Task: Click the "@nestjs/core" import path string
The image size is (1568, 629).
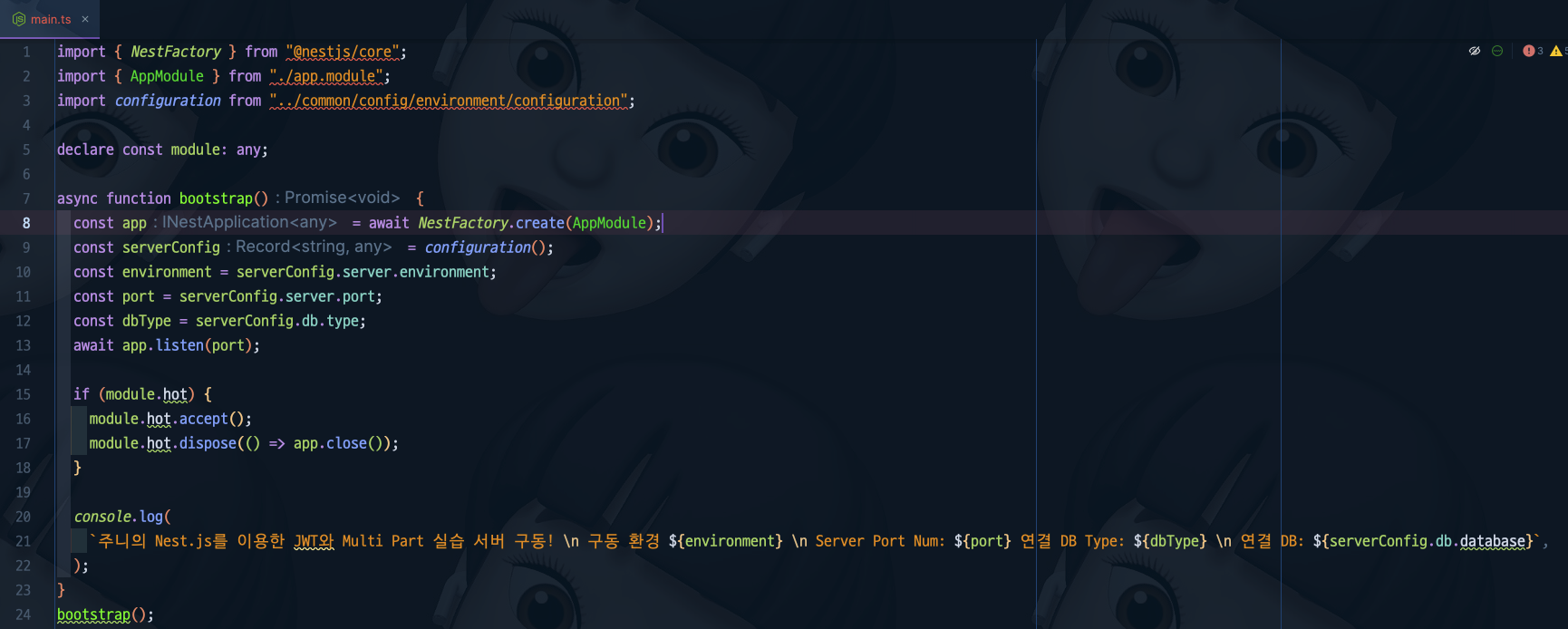Action: point(343,52)
